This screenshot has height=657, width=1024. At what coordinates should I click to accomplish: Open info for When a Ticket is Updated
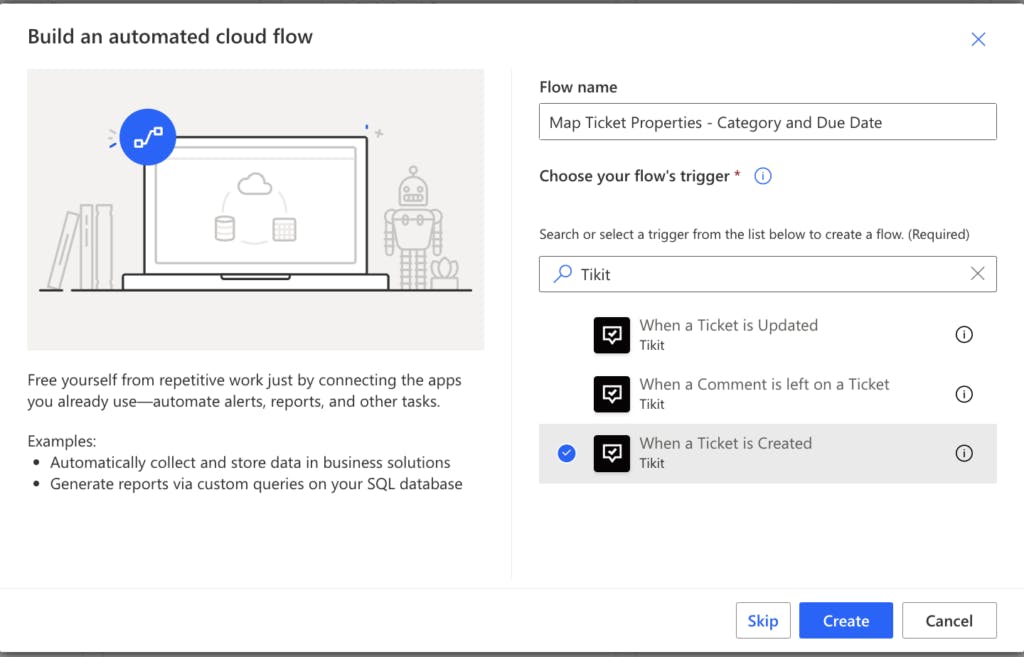964,335
